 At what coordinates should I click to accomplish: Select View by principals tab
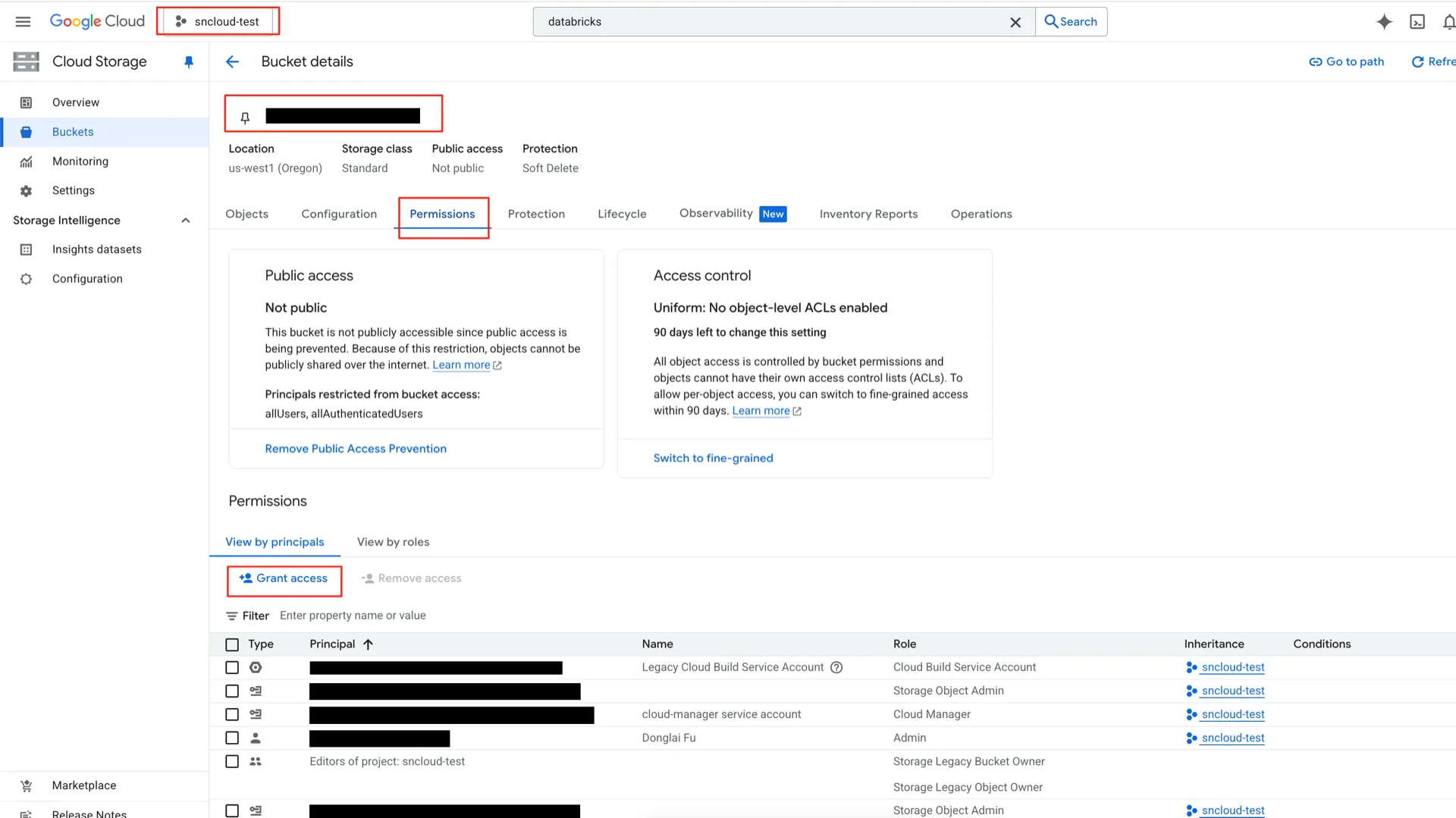point(275,542)
